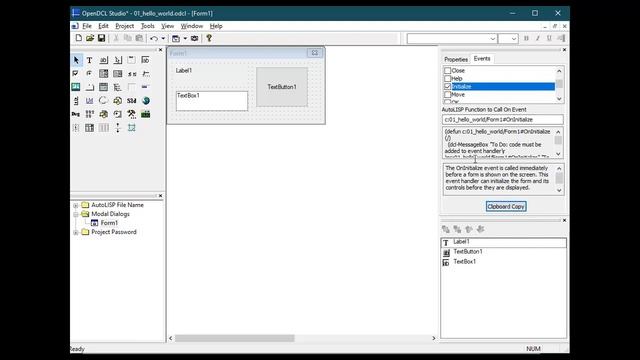Click the Form1 icon in project tree

tap(94, 223)
